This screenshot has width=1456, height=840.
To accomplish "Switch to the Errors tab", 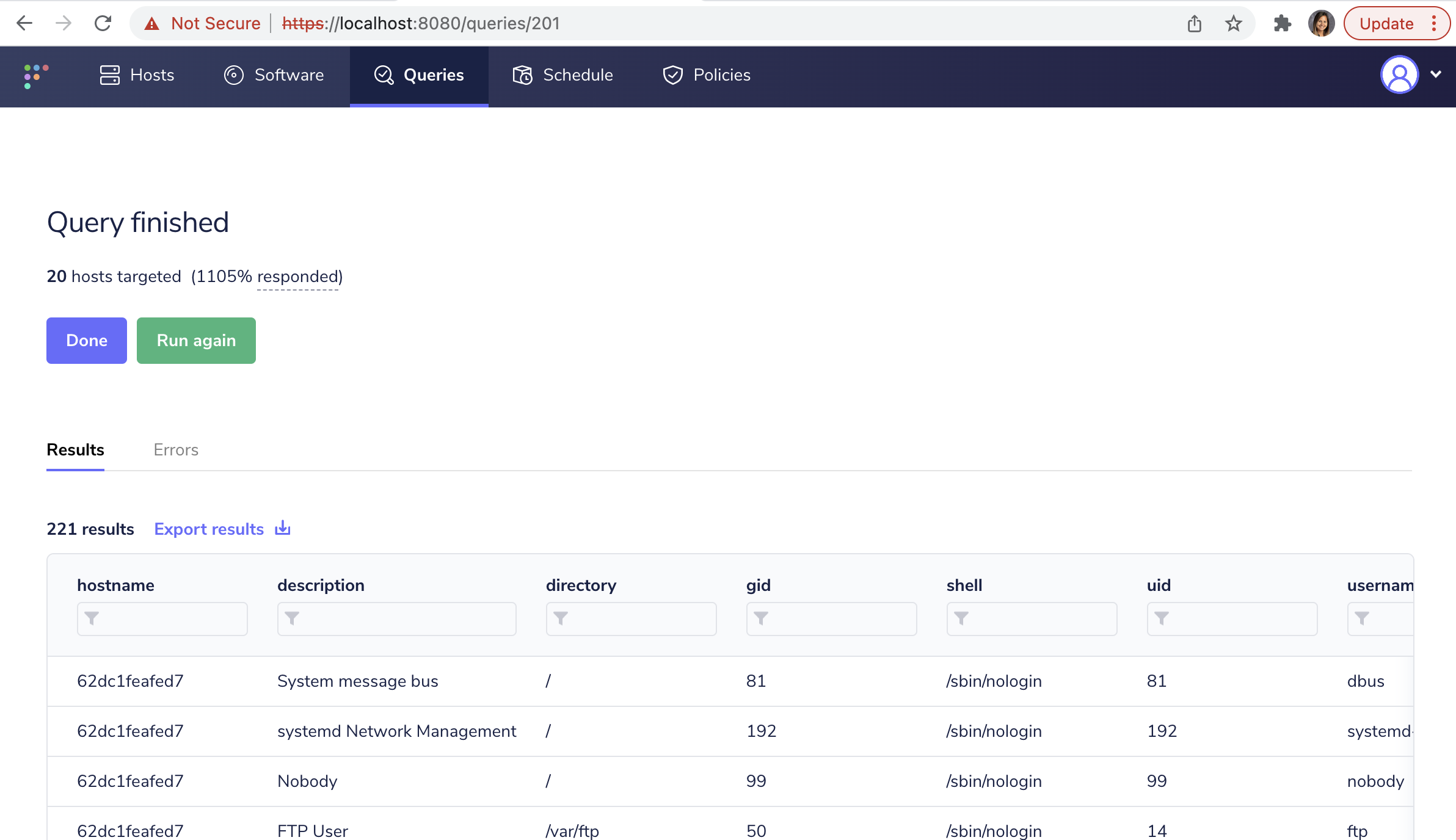I will (x=176, y=450).
